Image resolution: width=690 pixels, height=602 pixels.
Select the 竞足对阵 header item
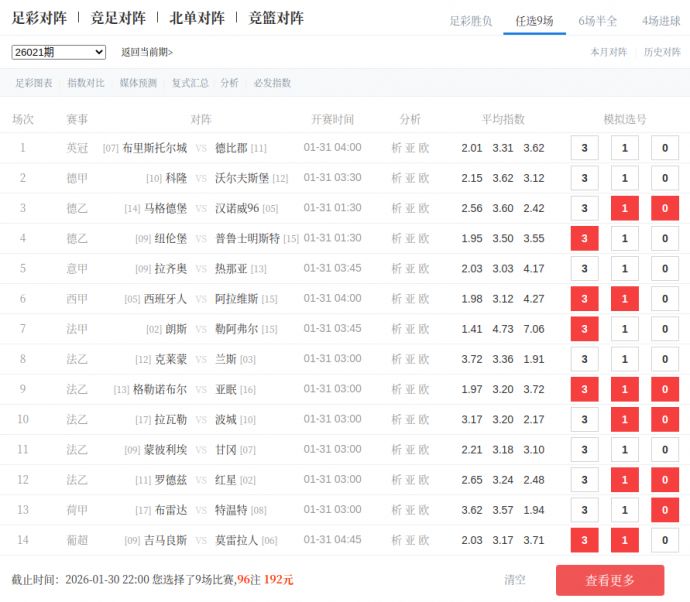coord(119,18)
